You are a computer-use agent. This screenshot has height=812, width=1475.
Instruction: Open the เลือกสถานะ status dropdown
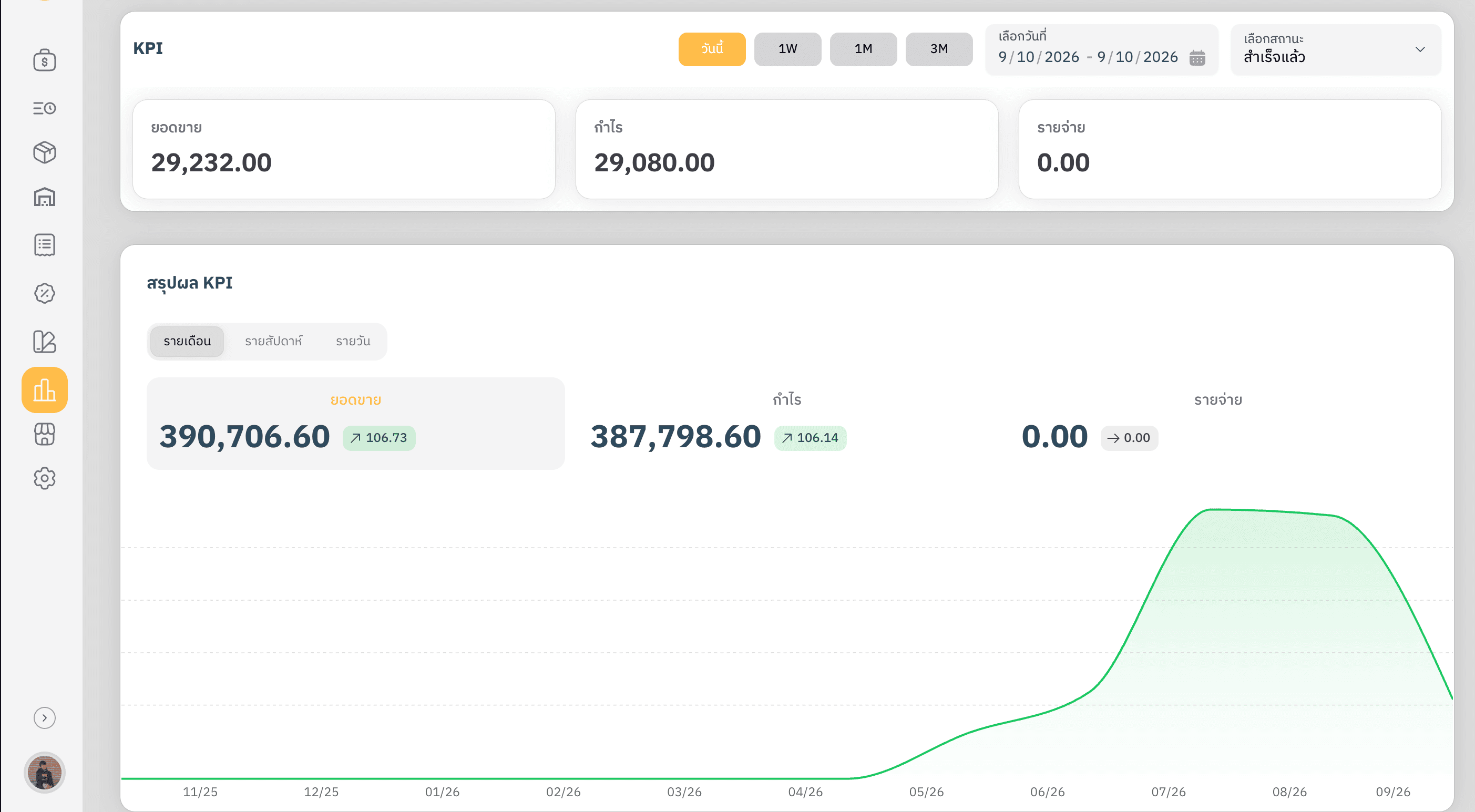click(1335, 50)
